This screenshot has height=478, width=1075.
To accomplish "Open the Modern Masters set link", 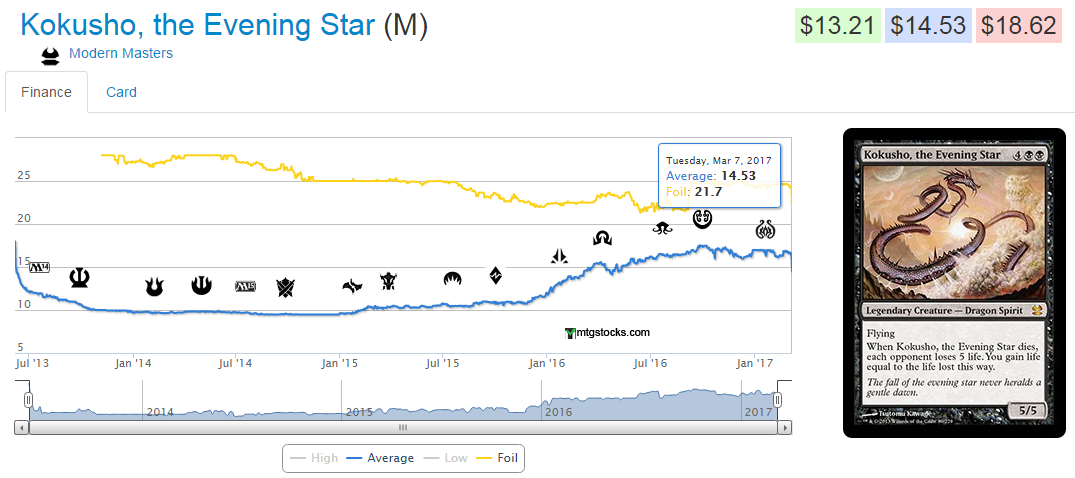I will (x=121, y=53).
